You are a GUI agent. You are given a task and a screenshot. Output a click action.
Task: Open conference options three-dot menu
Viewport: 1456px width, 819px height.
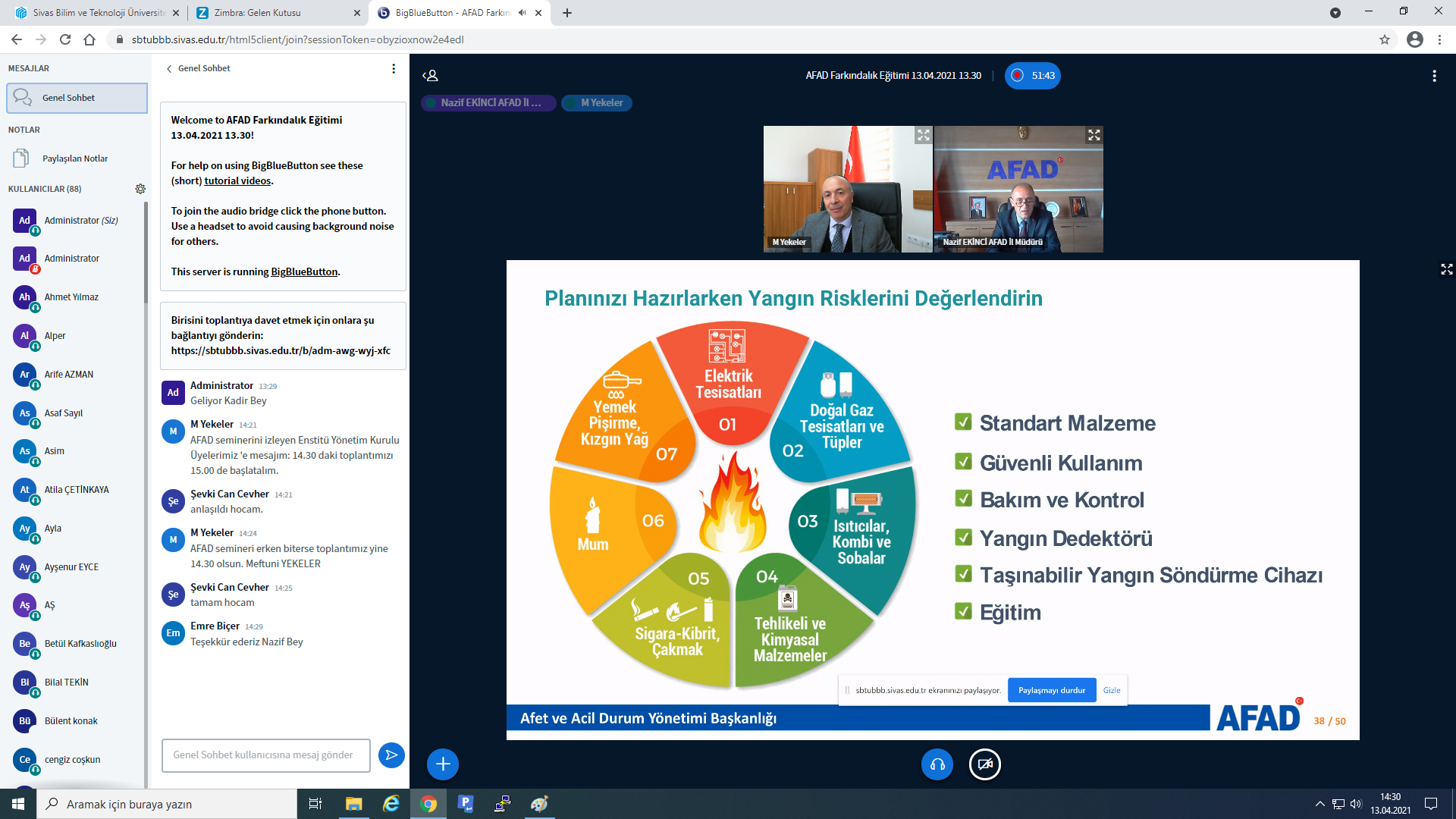pyautogui.click(x=1433, y=76)
